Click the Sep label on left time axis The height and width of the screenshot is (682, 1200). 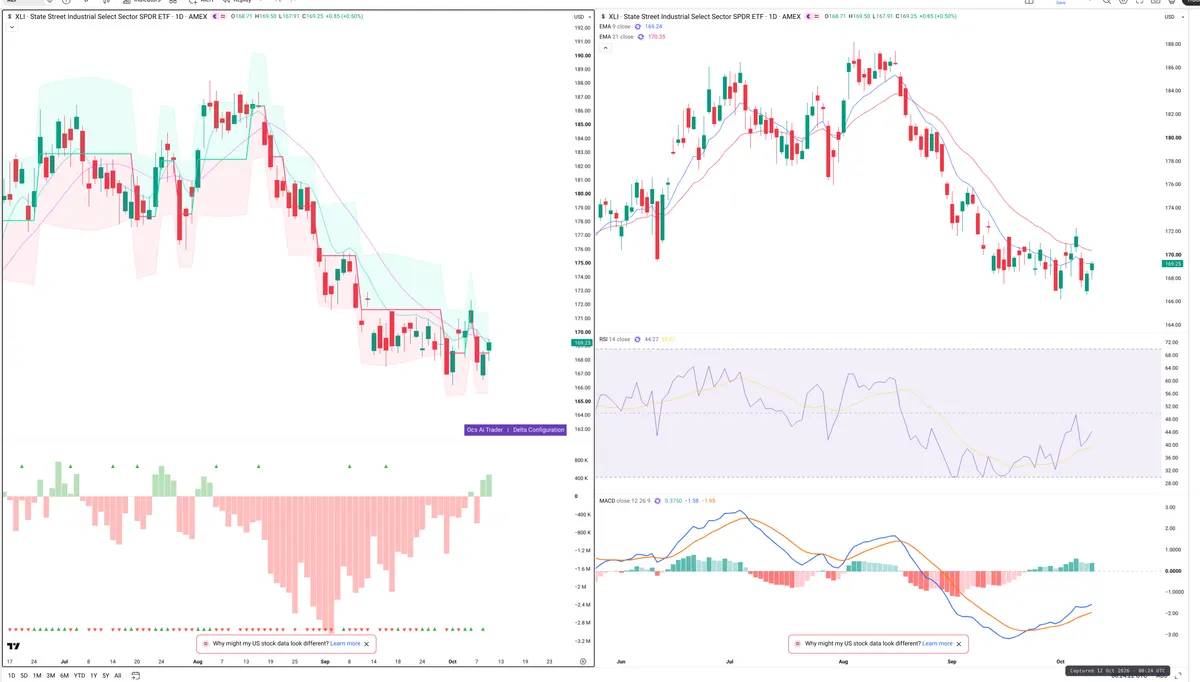pos(325,661)
